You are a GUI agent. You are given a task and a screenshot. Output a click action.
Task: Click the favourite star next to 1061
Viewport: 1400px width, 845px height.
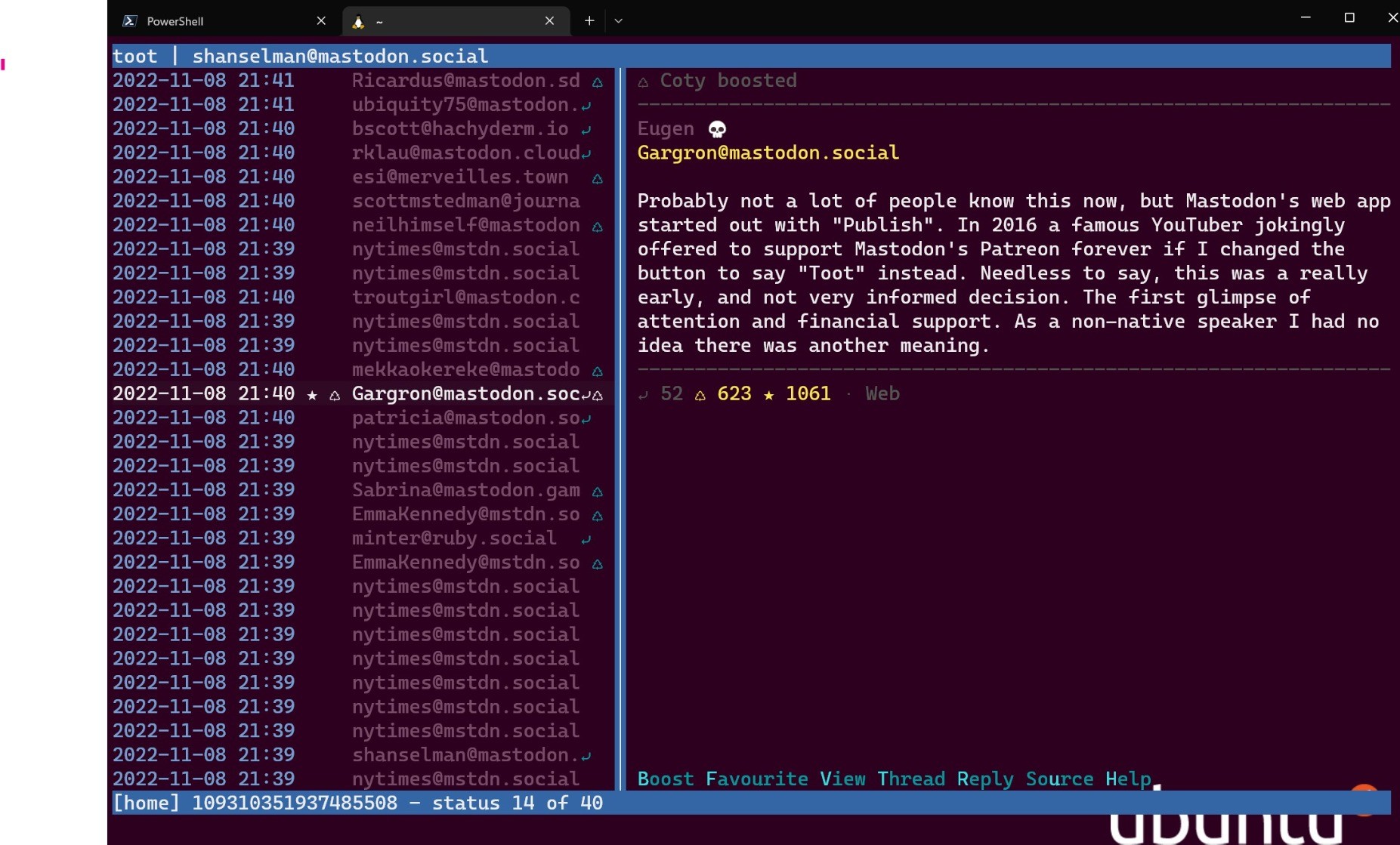[x=768, y=394]
